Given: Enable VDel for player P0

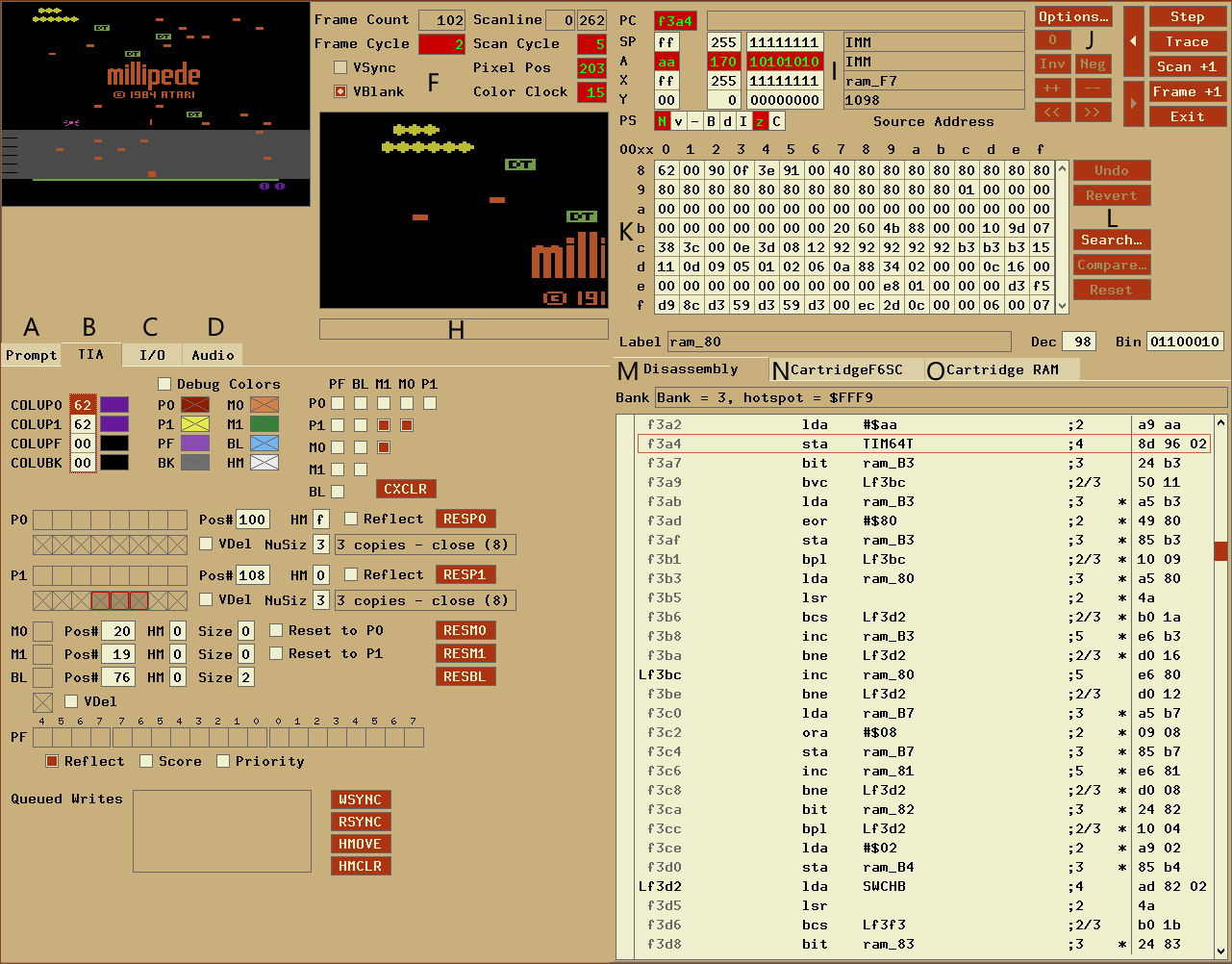Looking at the screenshot, I should (x=206, y=544).
